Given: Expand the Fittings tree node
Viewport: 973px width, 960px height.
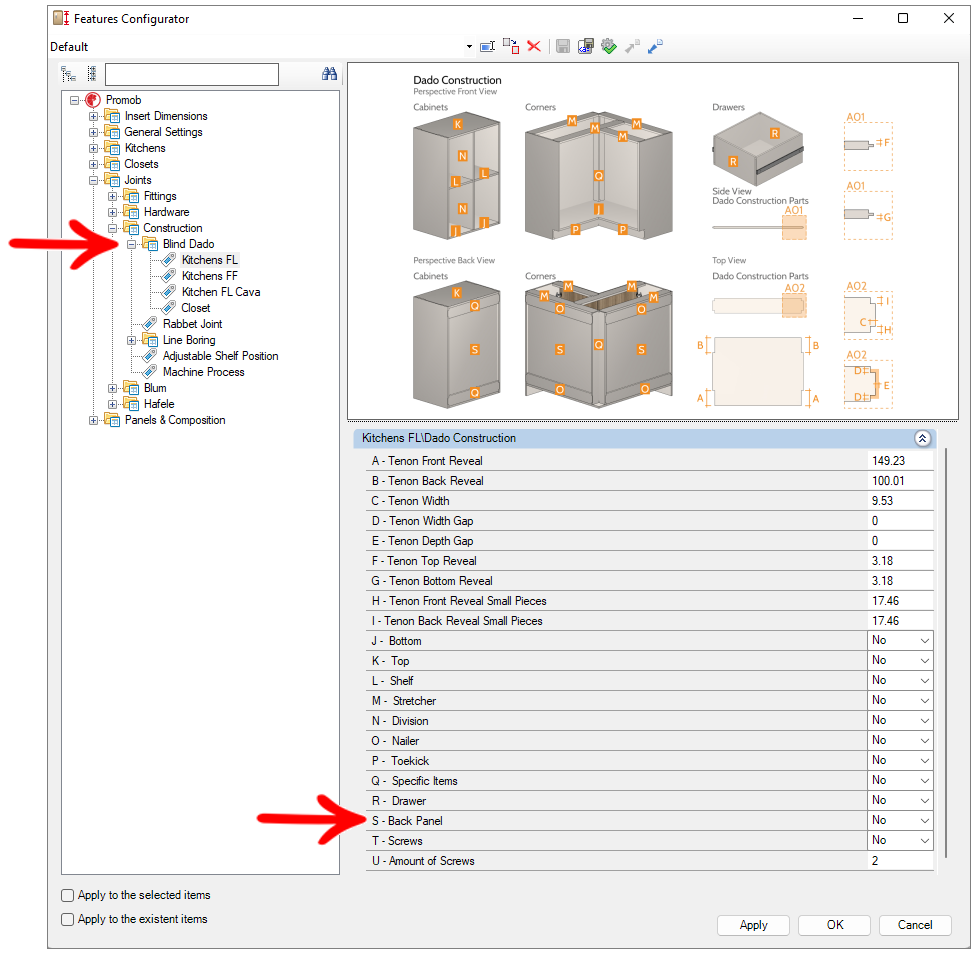Looking at the screenshot, I should tap(112, 196).
